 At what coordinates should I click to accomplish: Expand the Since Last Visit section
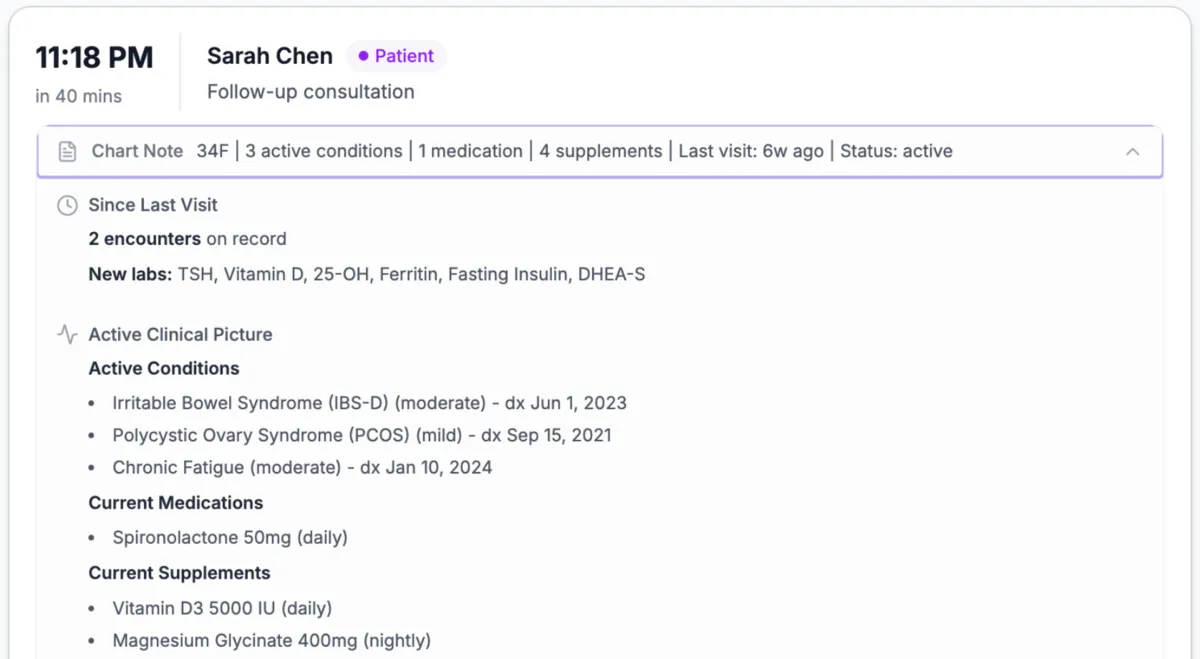[153, 205]
